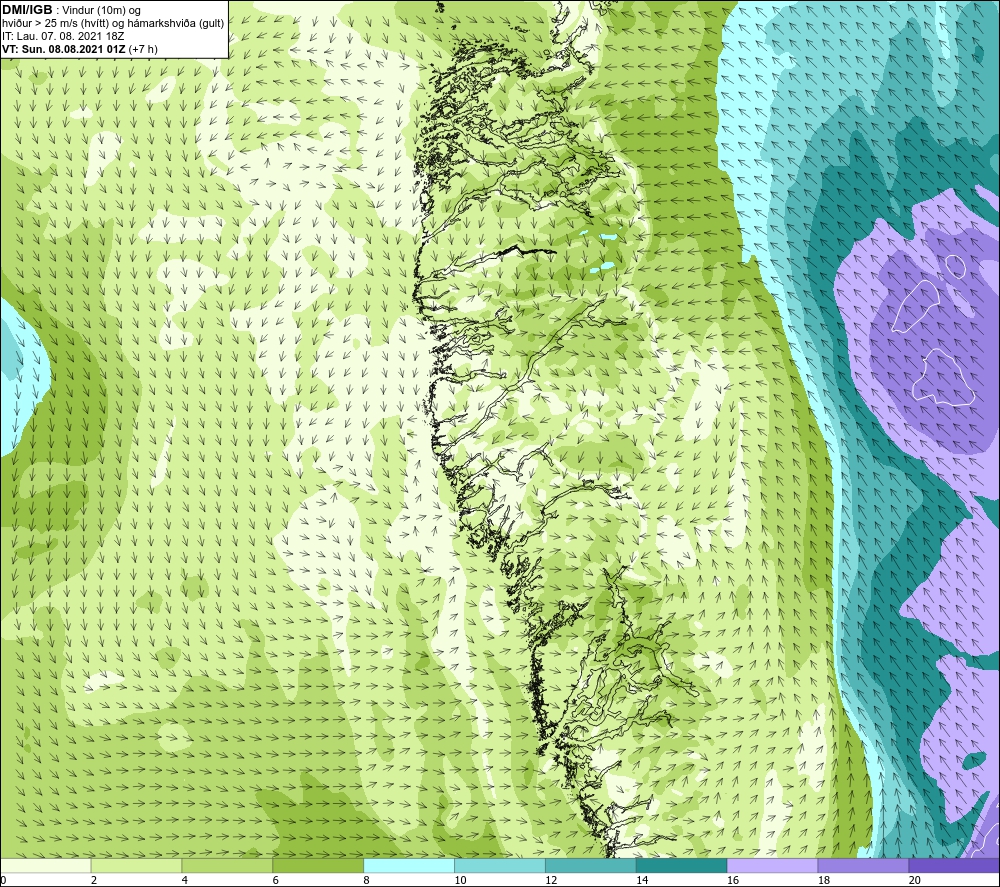Click the 6–8 m/s darker green legend swatch
The width and height of the screenshot is (1000, 887).
pos(318,865)
